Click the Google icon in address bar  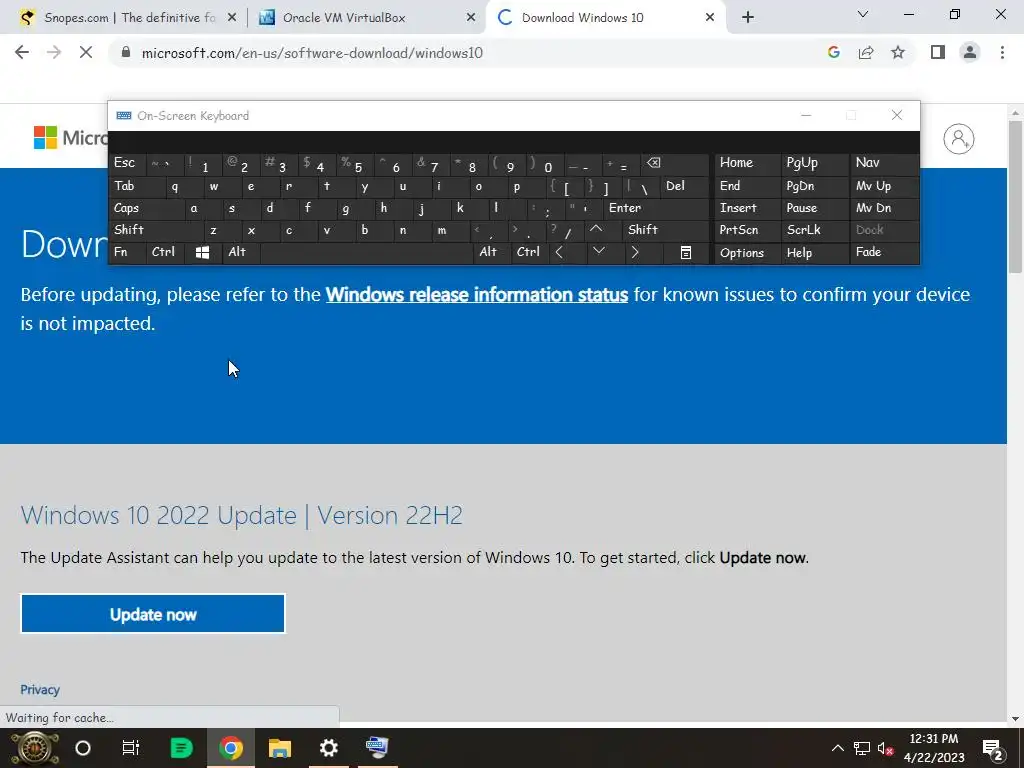tap(833, 53)
